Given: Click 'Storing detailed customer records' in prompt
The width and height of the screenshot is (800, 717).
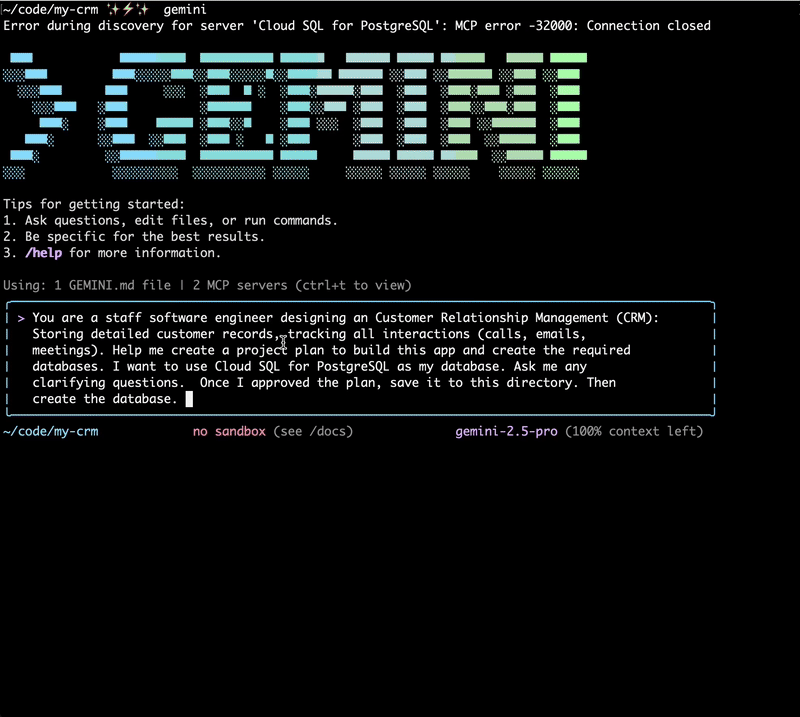Looking at the screenshot, I should pos(153,334).
